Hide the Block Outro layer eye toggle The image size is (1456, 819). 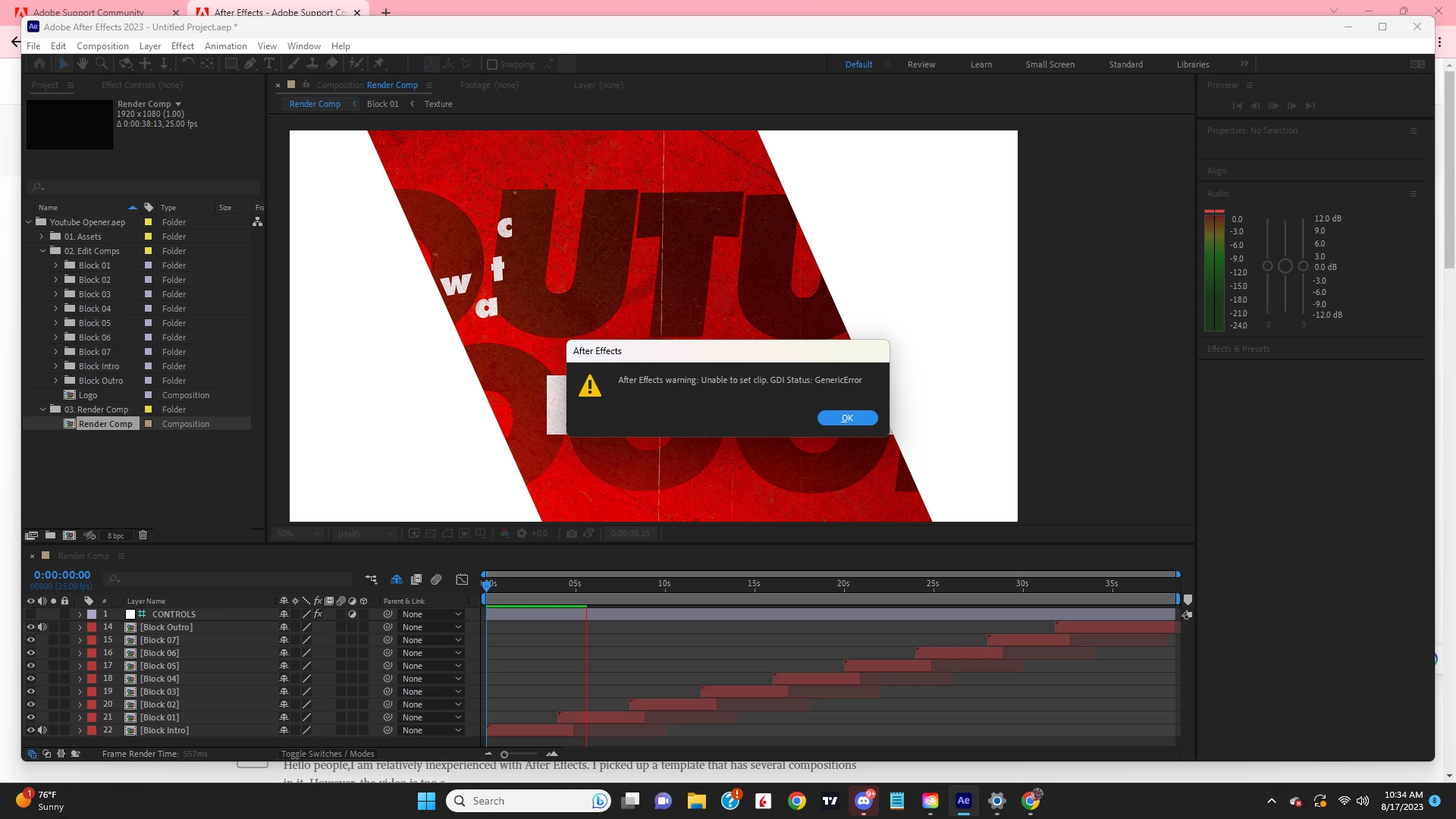tap(31, 627)
